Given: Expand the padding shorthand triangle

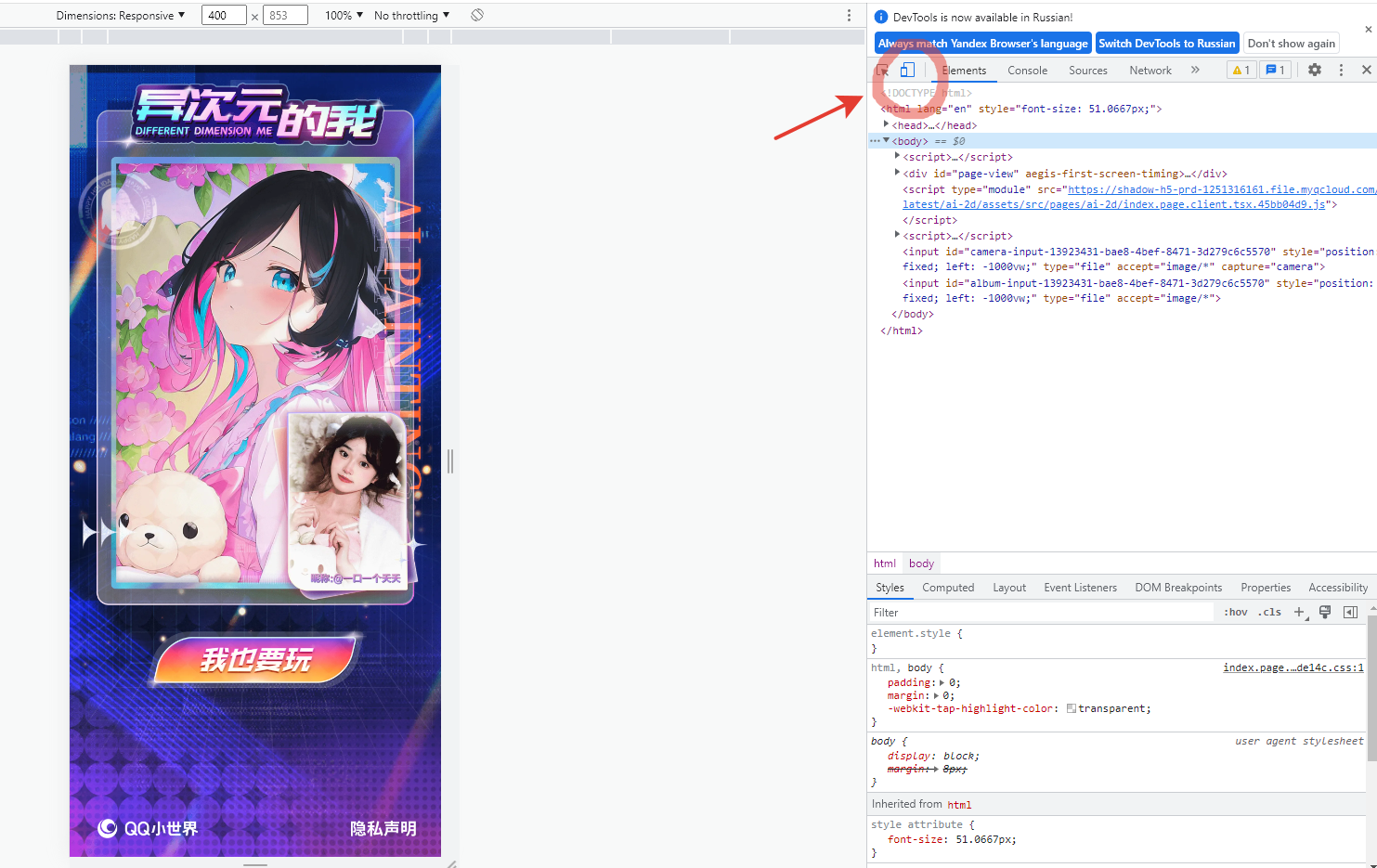Looking at the screenshot, I should (942, 682).
